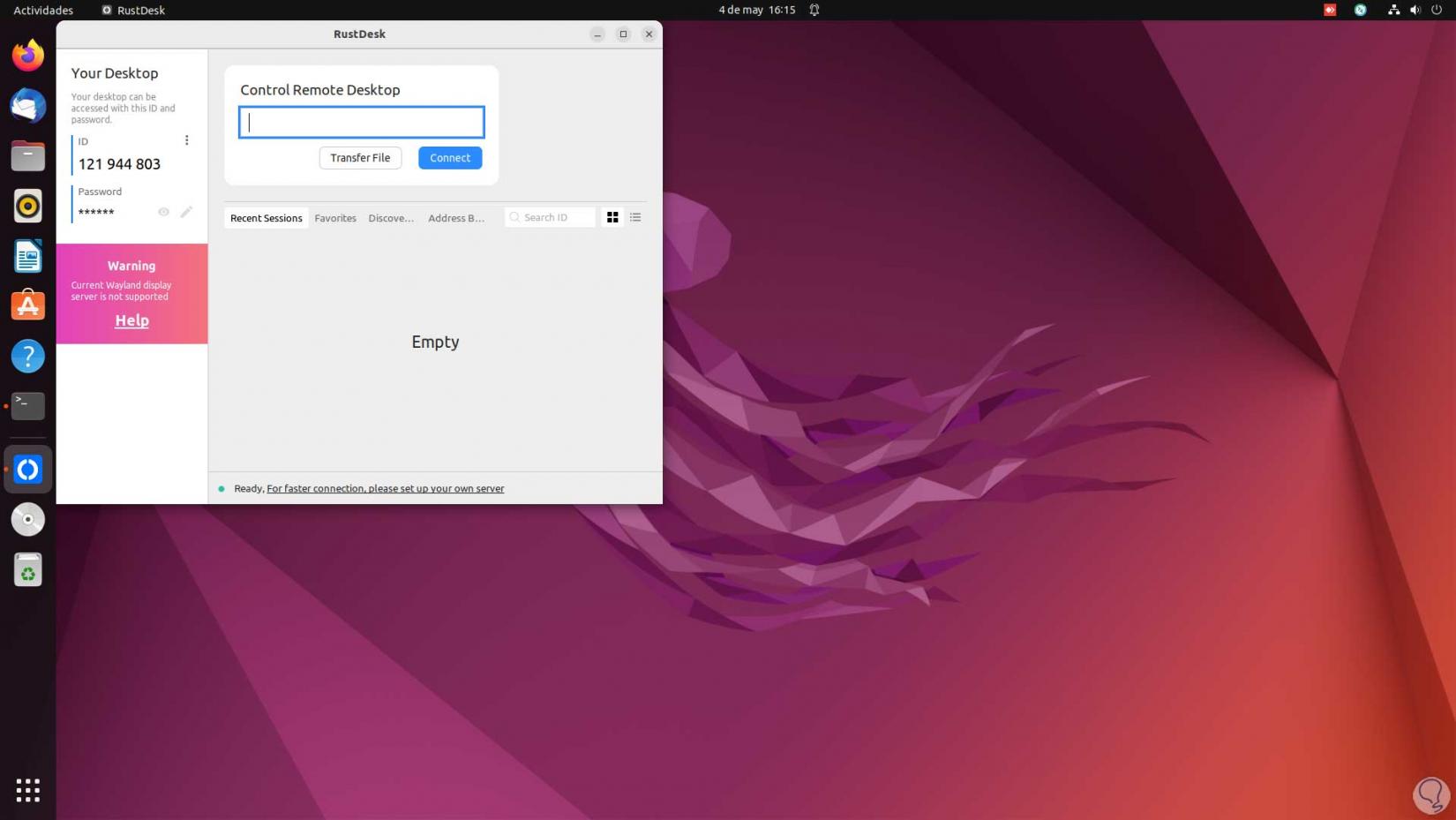Click the Warning title text
The image size is (1456, 820).
pos(131,266)
